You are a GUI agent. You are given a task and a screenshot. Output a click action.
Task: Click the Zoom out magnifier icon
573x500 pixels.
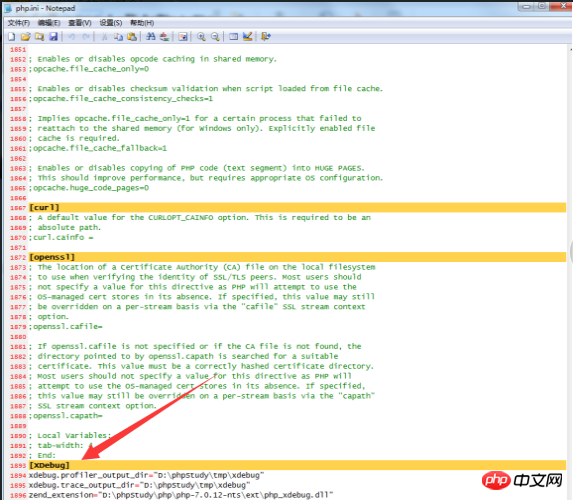(x=215, y=37)
